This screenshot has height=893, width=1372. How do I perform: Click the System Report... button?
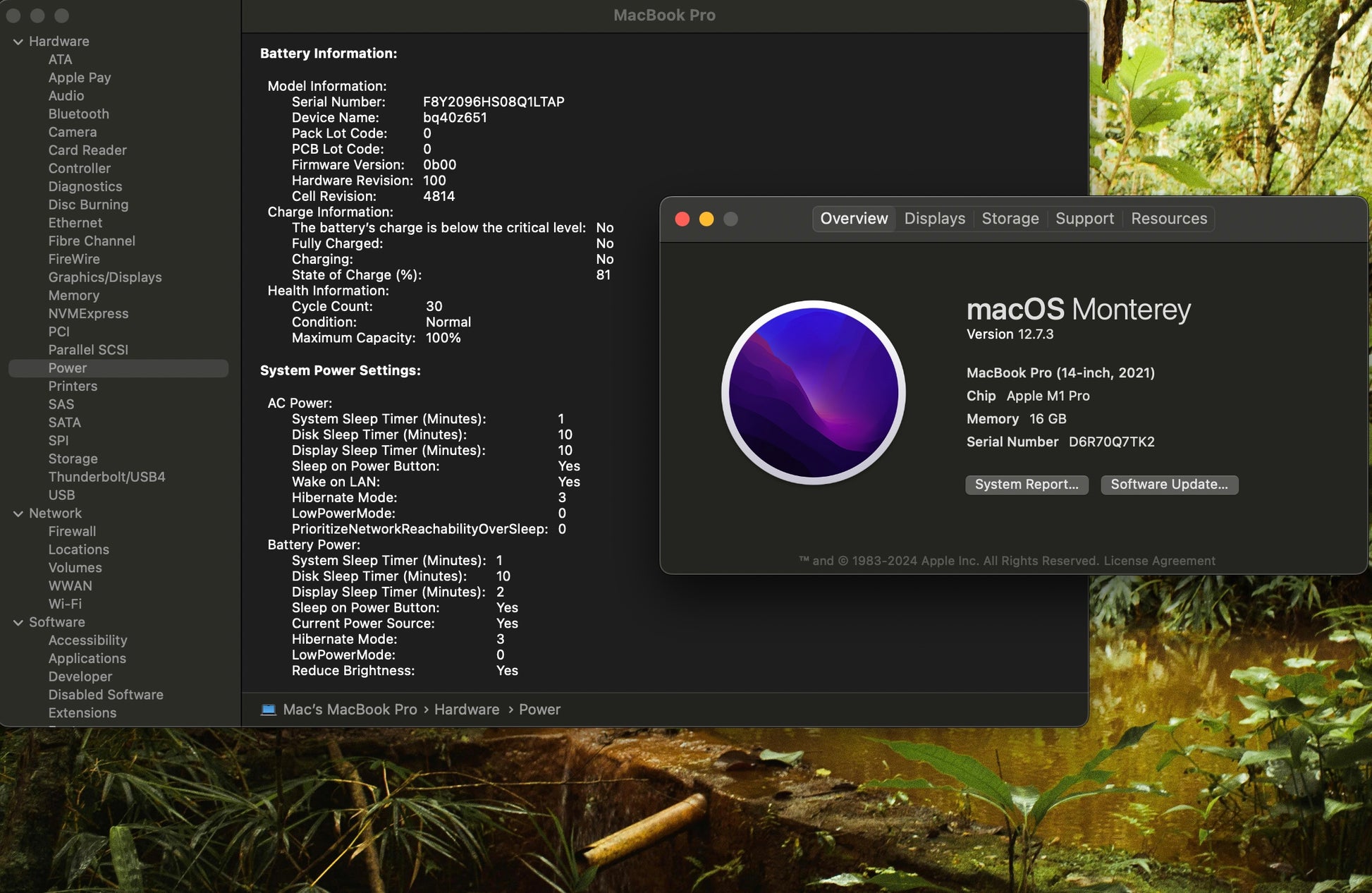1026,485
